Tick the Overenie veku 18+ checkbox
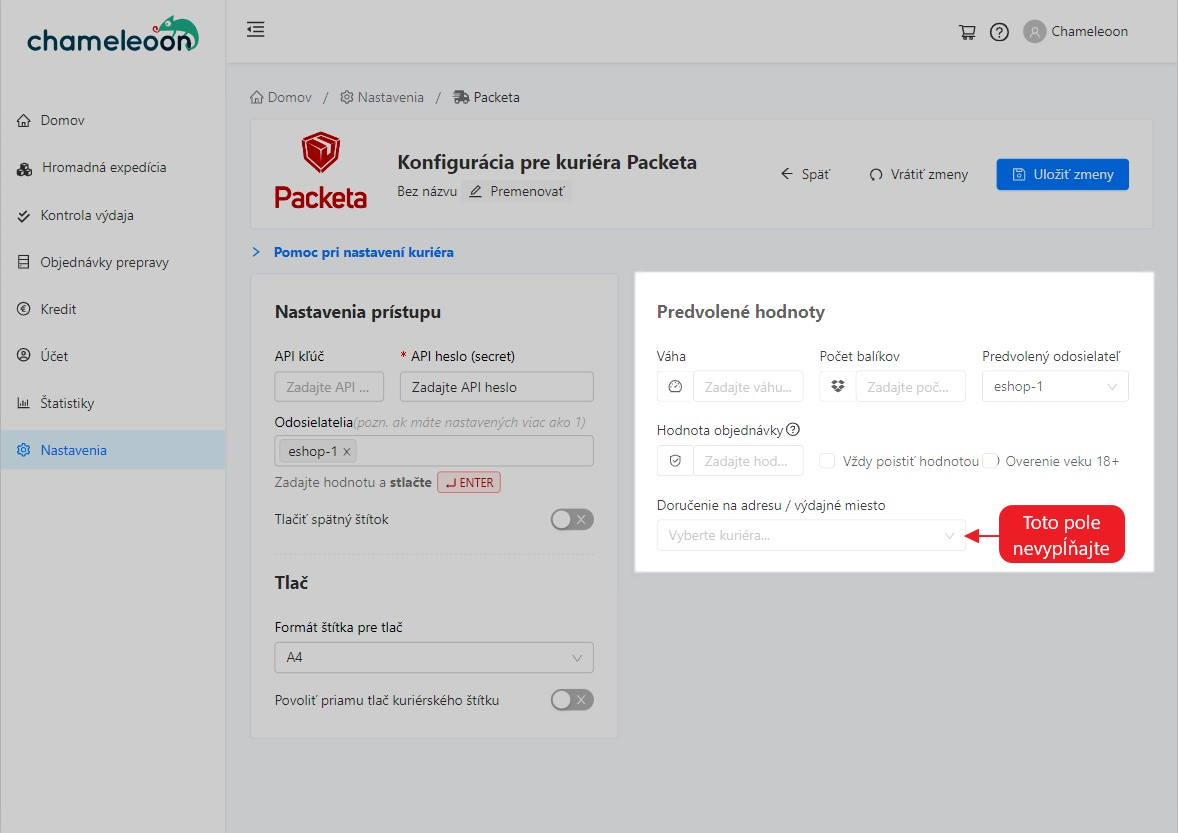Viewport: 1178px width, 833px height. click(x=990, y=461)
